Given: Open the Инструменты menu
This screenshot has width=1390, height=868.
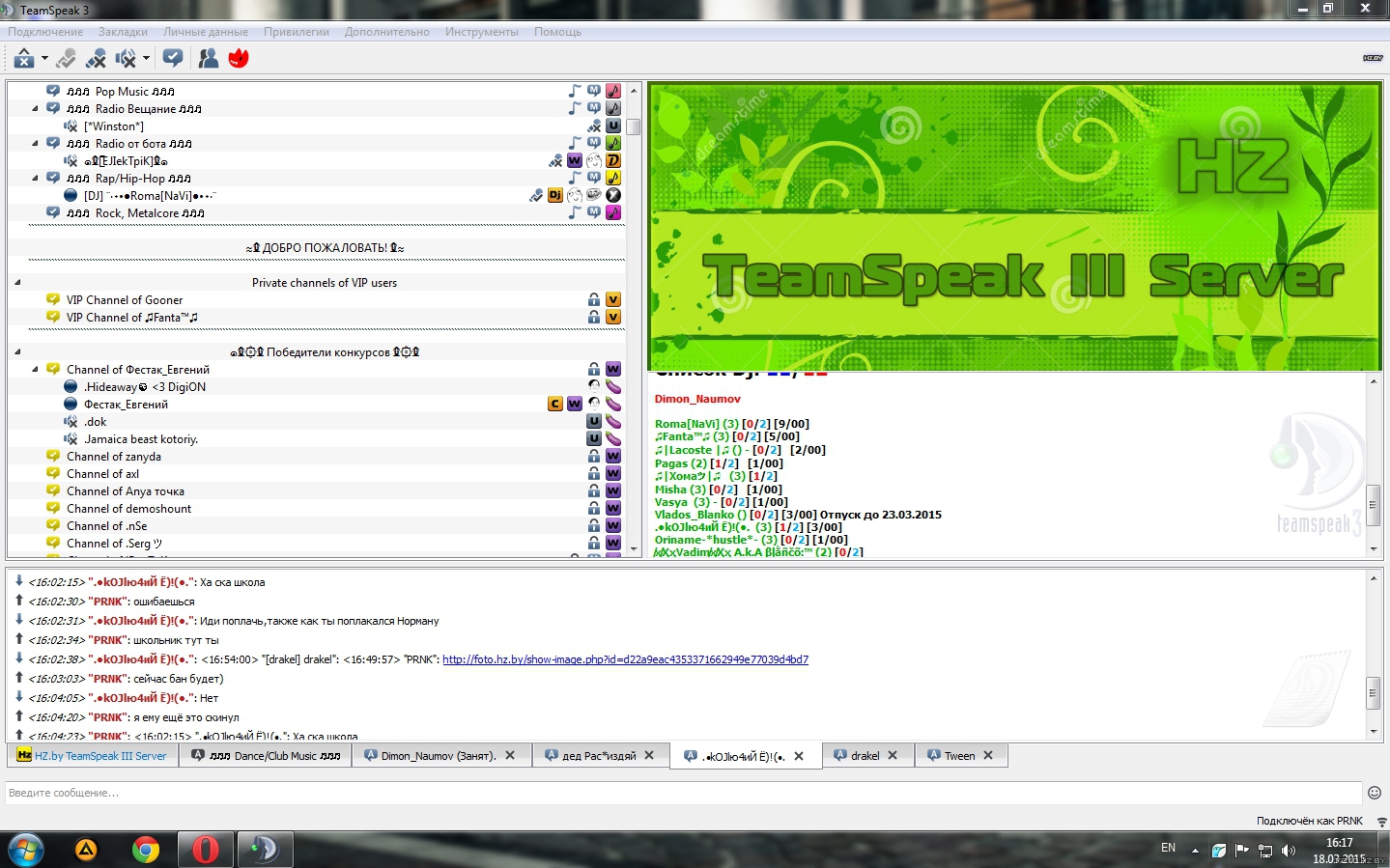Looking at the screenshot, I should pos(482,32).
